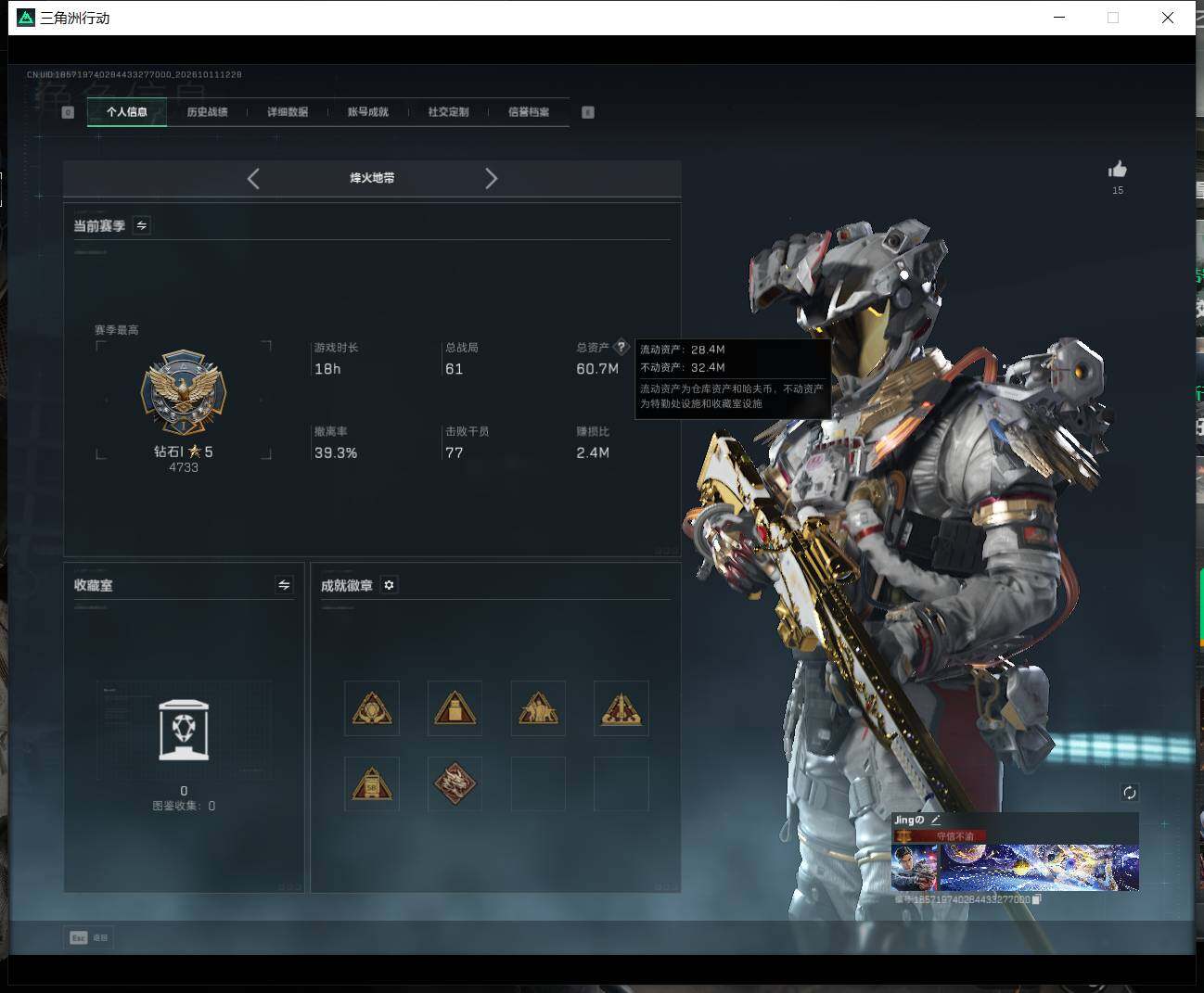Toggle the 当前赛季 season switch
Viewport: 1204px width, 993px height.
[142, 225]
